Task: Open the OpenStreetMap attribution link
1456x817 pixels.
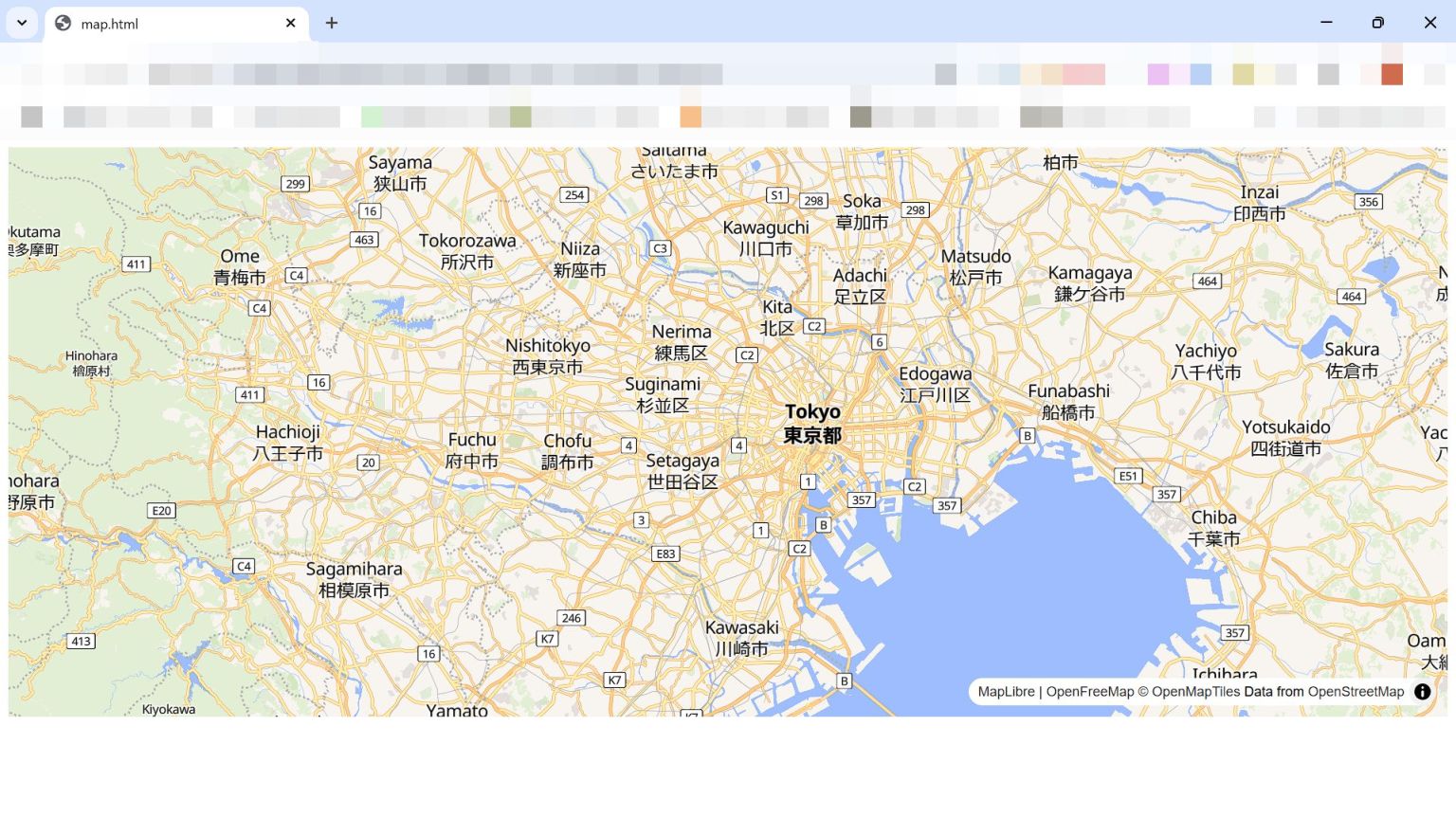Action: pyautogui.click(x=1356, y=692)
